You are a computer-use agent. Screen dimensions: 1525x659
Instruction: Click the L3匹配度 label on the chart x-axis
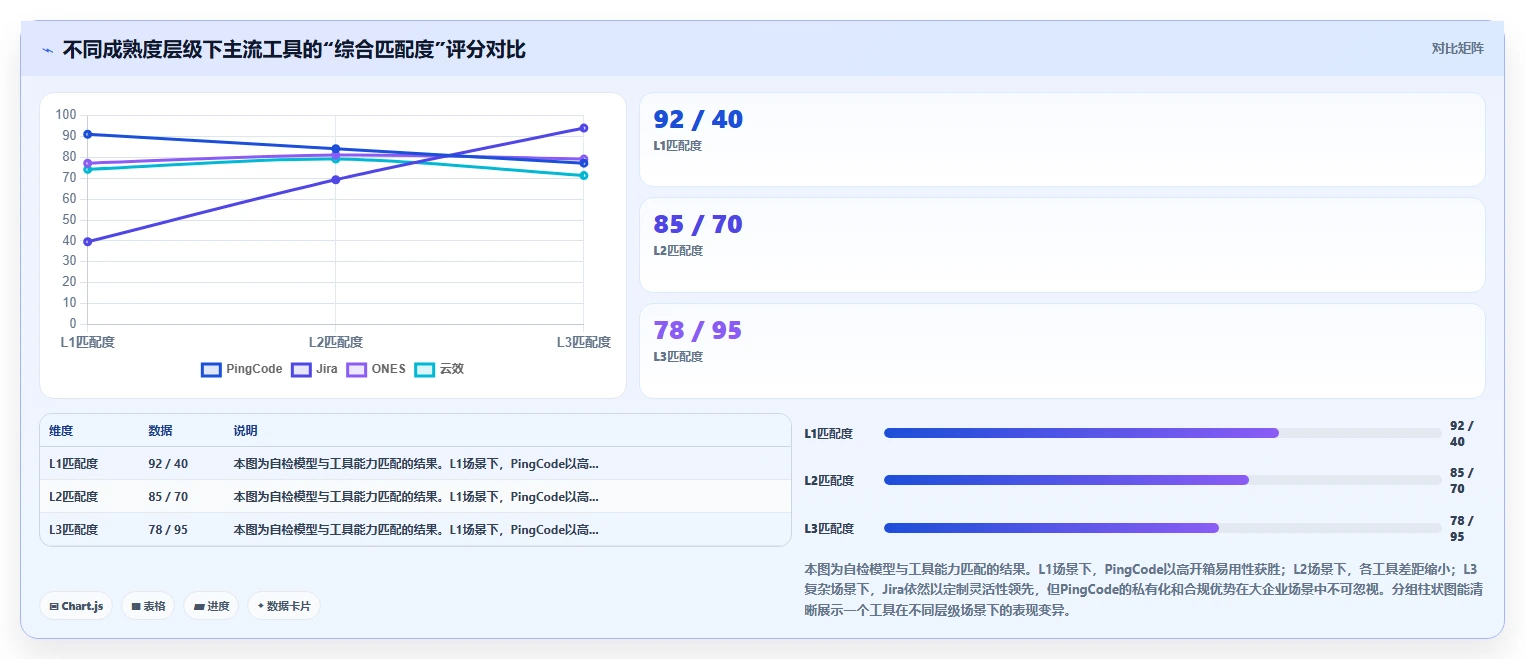point(584,342)
